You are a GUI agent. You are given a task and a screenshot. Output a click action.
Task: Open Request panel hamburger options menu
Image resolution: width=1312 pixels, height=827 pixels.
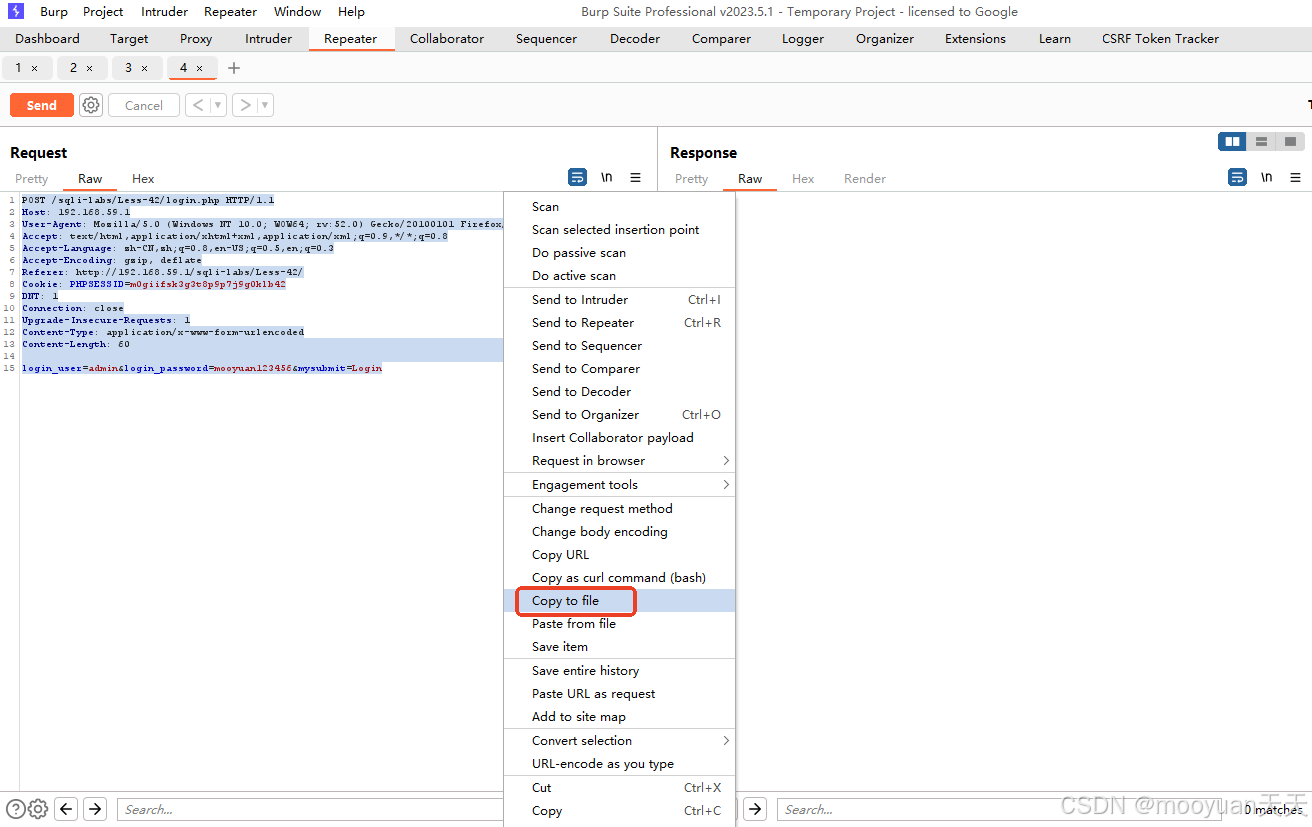[x=635, y=177]
